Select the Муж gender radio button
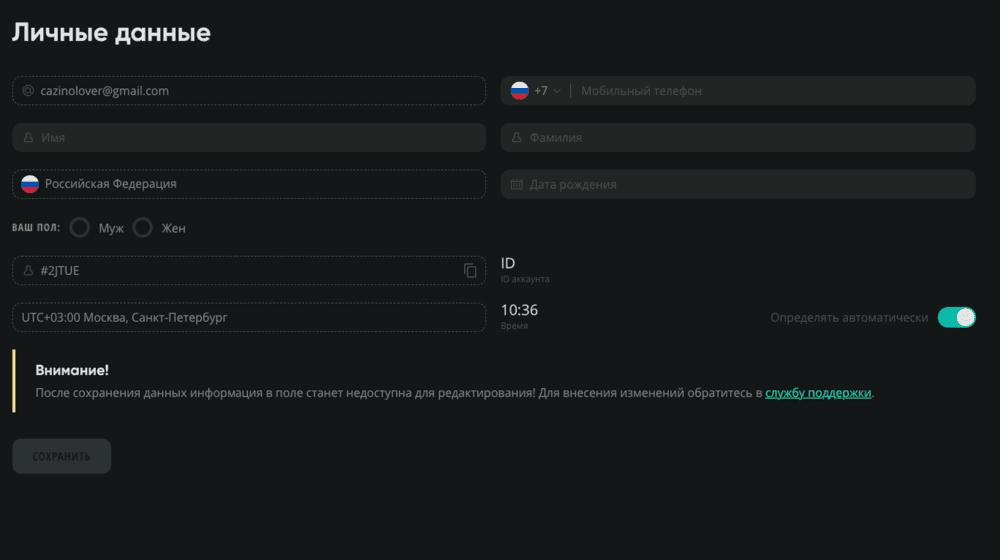Image resolution: width=1000 pixels, height=560 pixels. [x=80, y=228]
